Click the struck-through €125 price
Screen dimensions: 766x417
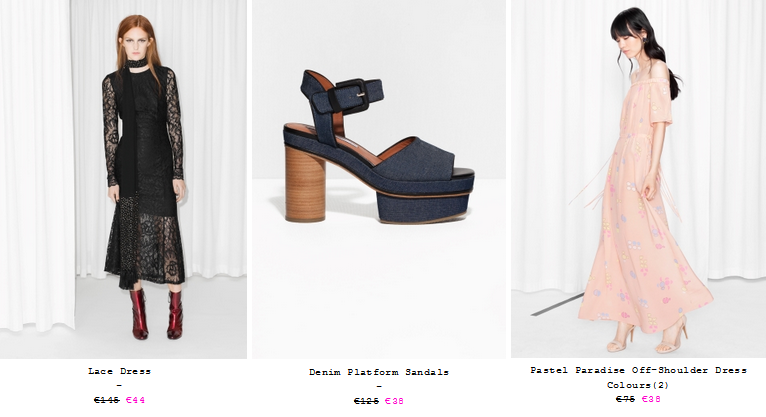pyautogui.click(x=366, y=401)
